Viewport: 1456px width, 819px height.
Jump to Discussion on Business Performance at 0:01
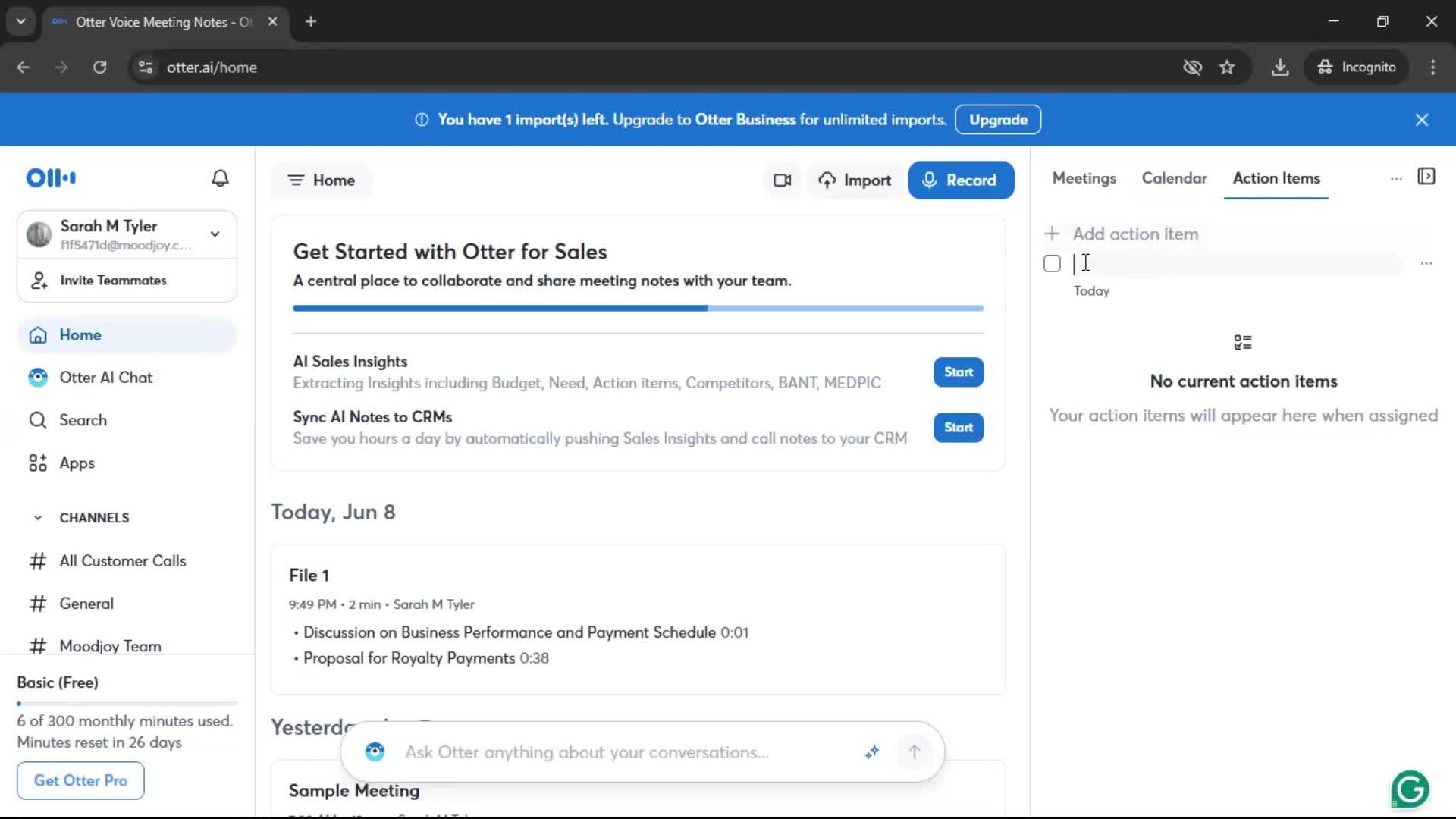(526, 632)
